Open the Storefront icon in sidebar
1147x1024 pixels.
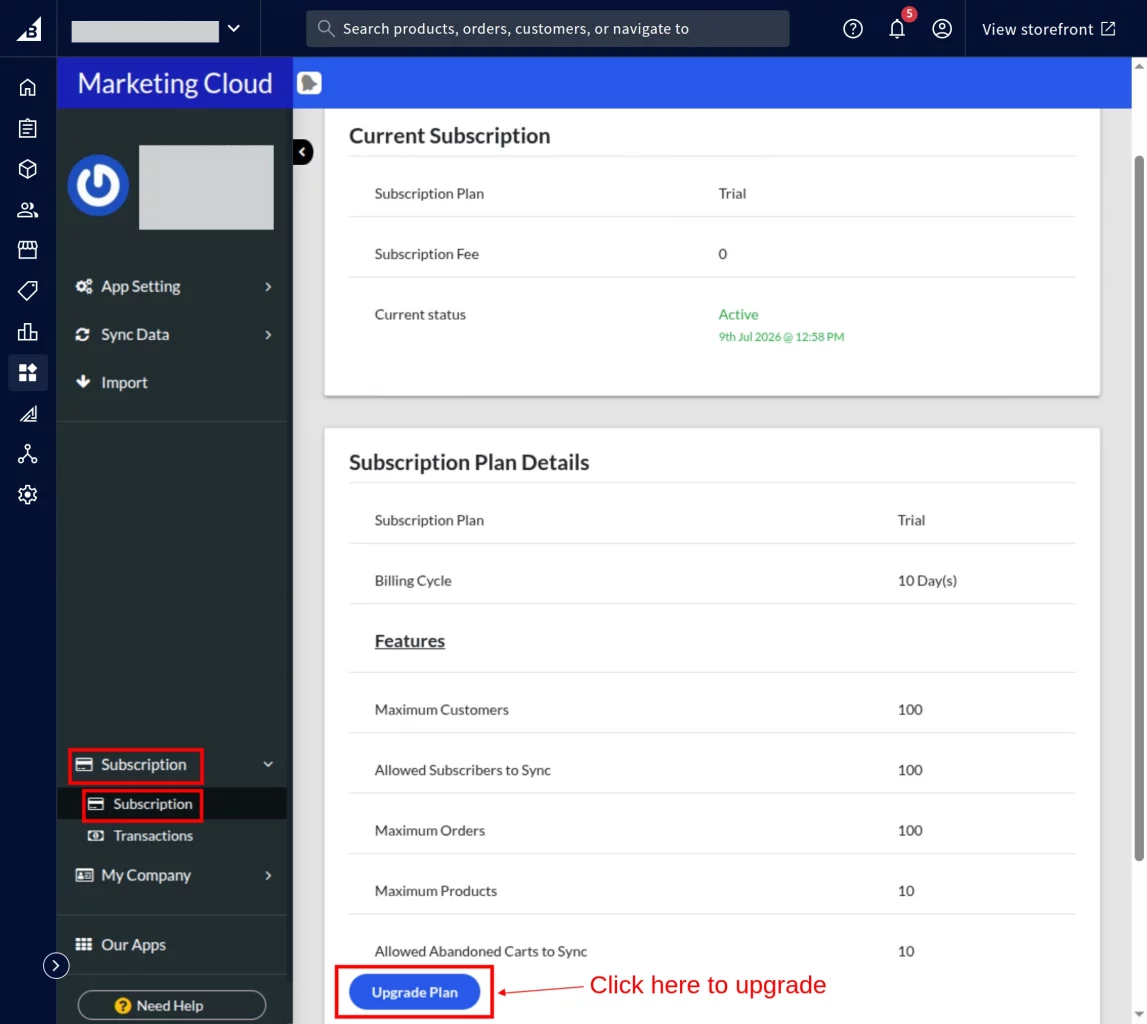tap(28, 250)
